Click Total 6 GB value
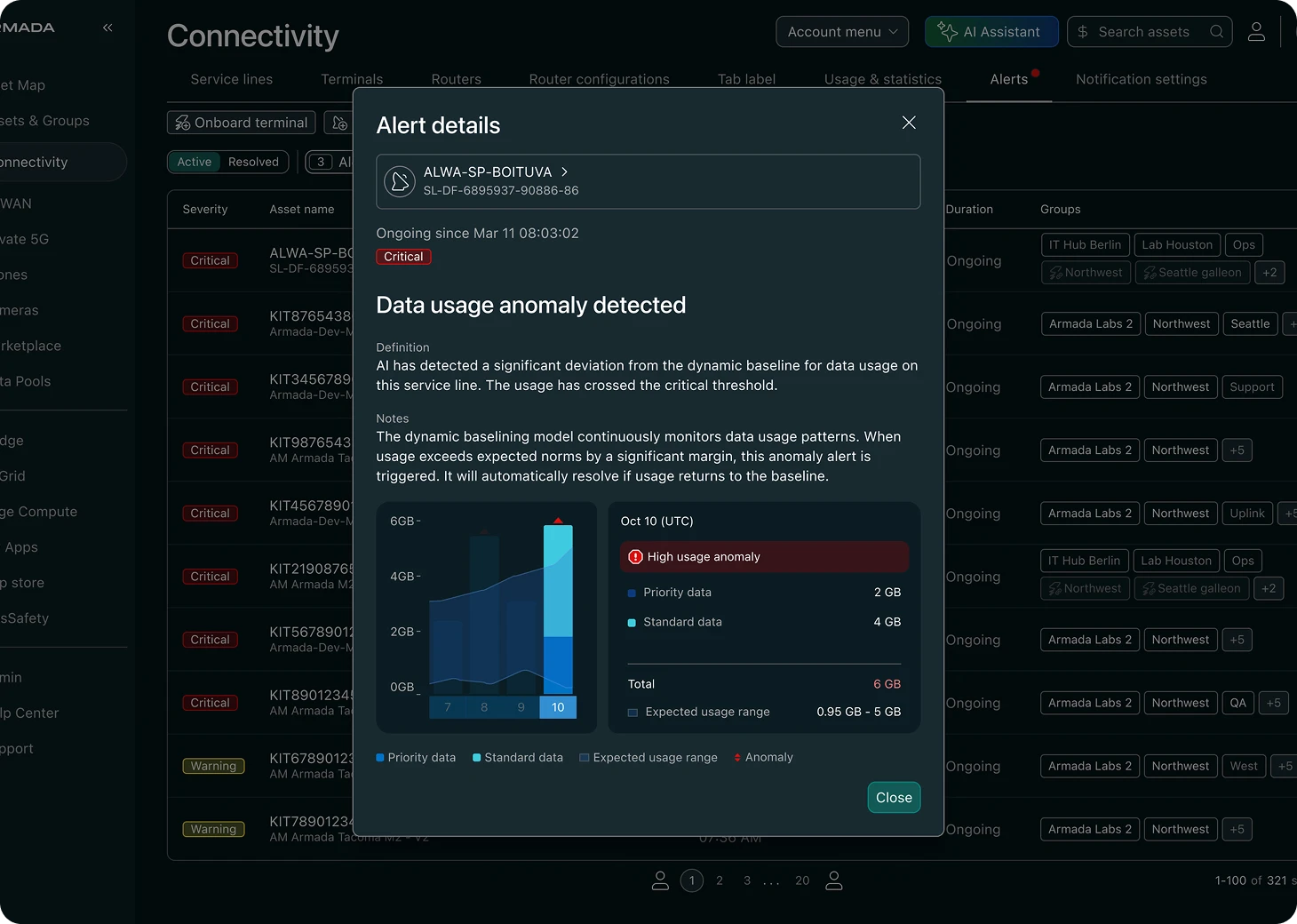This screenshot has height=924, width=1297. (887, 684)
